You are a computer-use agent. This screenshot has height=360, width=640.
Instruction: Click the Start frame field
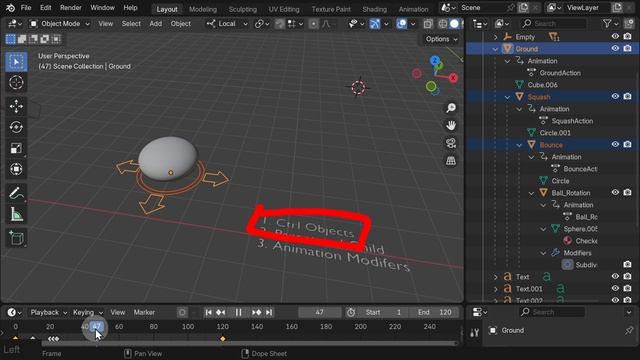pyautogui.click(x=384, y=312)
